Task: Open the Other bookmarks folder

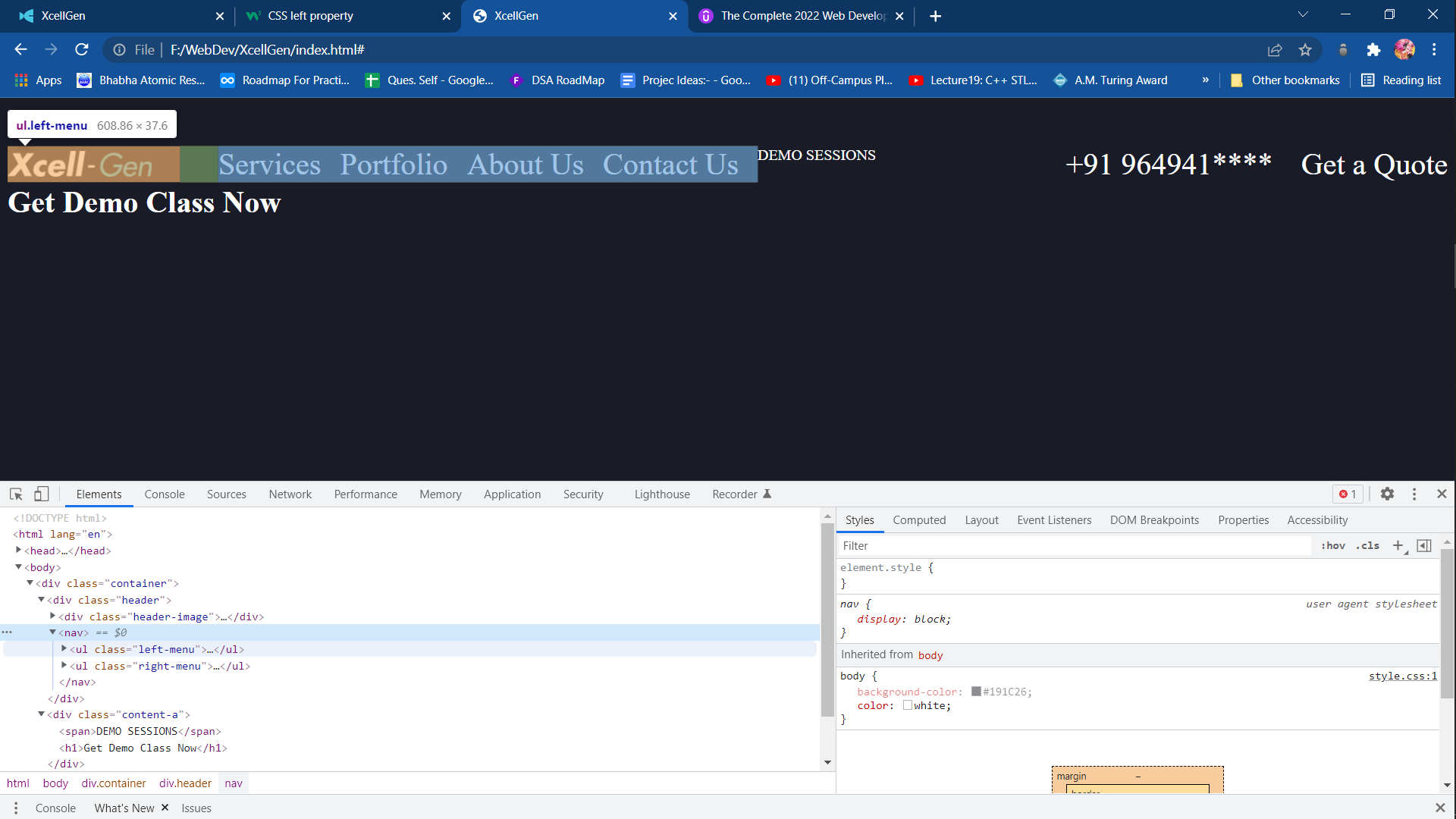Action: point(1285,80)
